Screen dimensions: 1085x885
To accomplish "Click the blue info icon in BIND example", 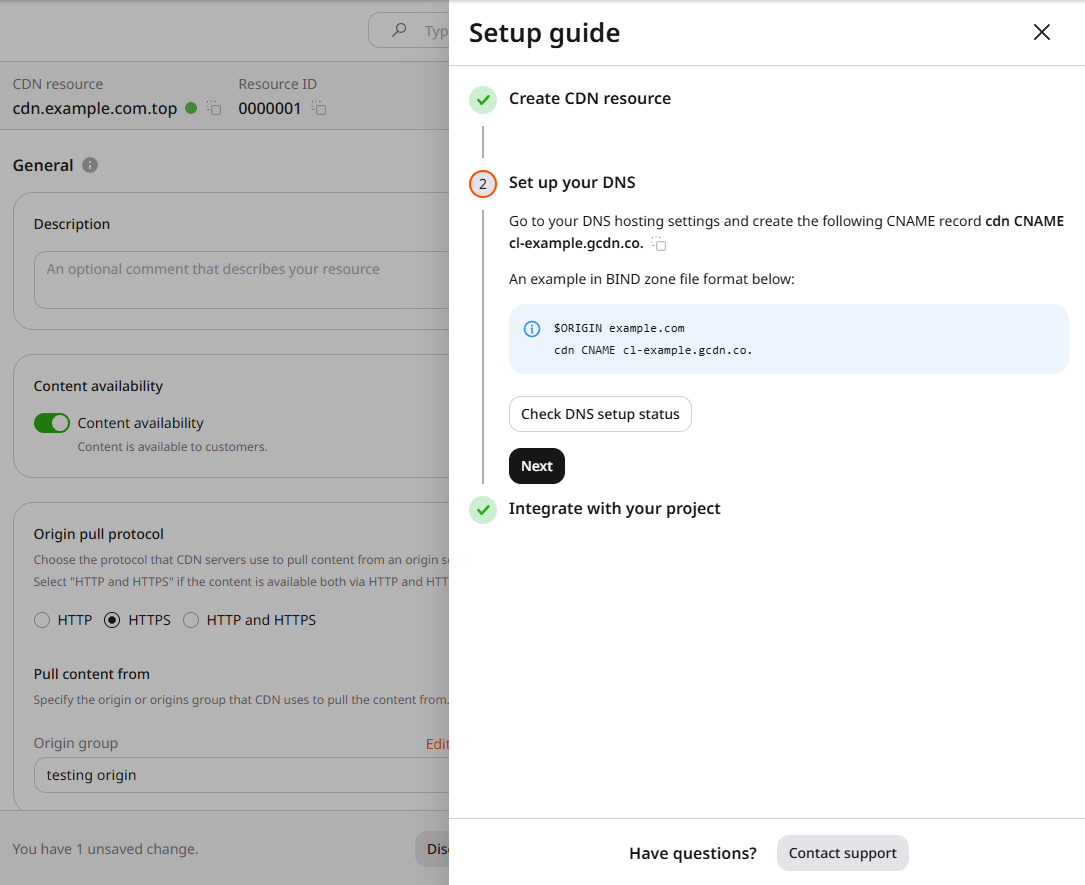I will click(x=531, y=329).
